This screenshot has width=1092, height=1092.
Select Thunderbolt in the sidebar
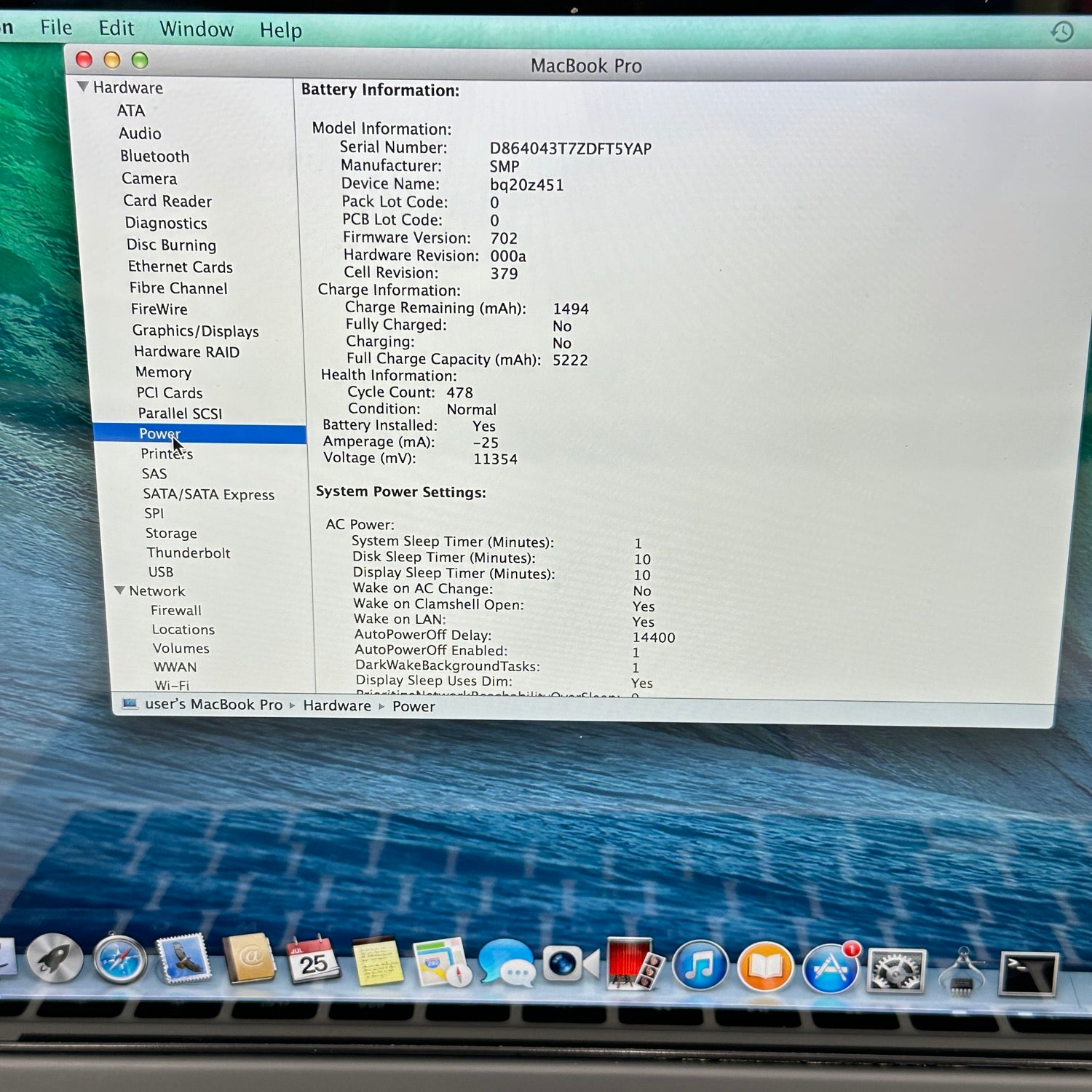[189, 553]
